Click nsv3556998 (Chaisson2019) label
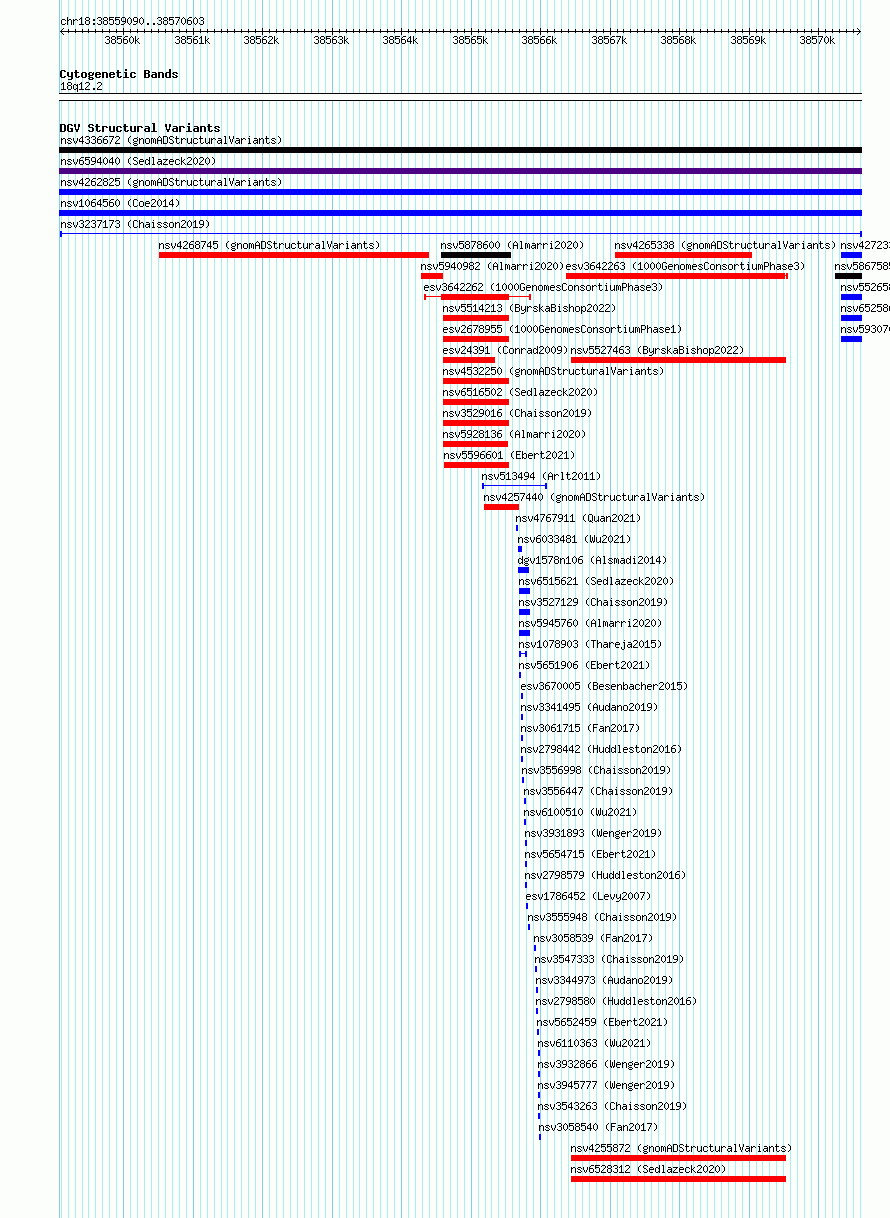 [597, 770]
